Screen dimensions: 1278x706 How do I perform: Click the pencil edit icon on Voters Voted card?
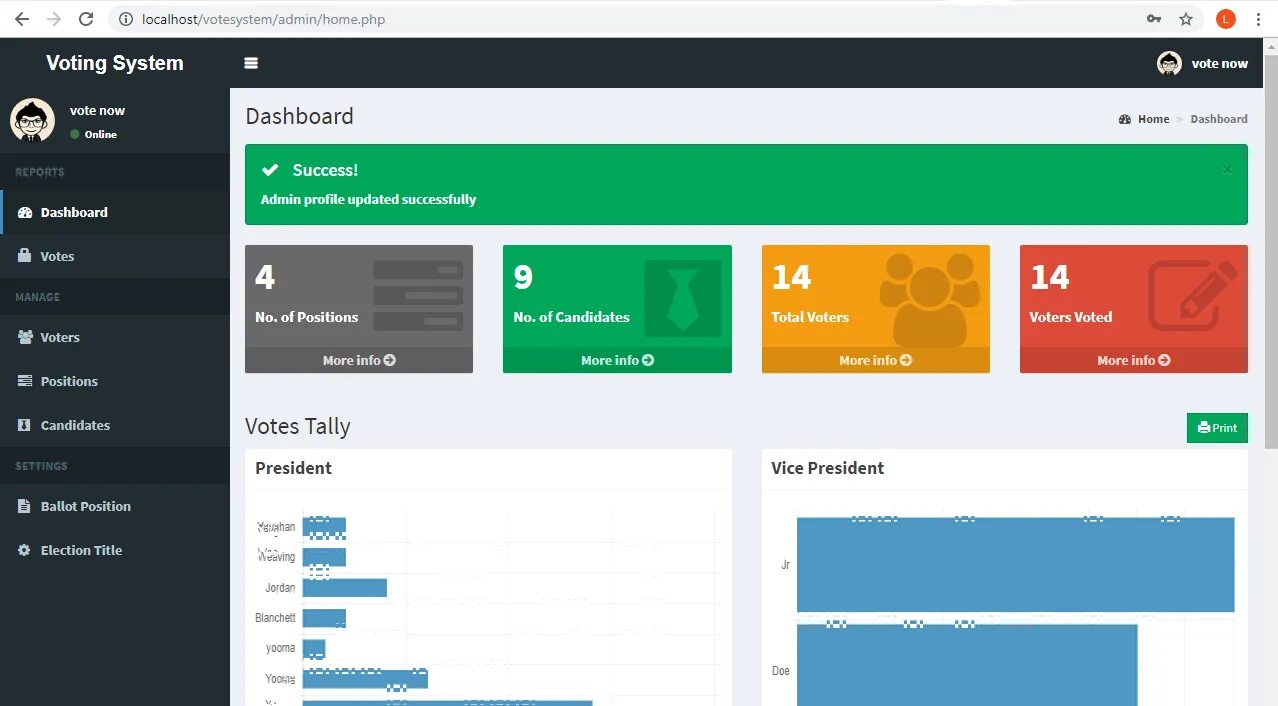[1193, 295]
